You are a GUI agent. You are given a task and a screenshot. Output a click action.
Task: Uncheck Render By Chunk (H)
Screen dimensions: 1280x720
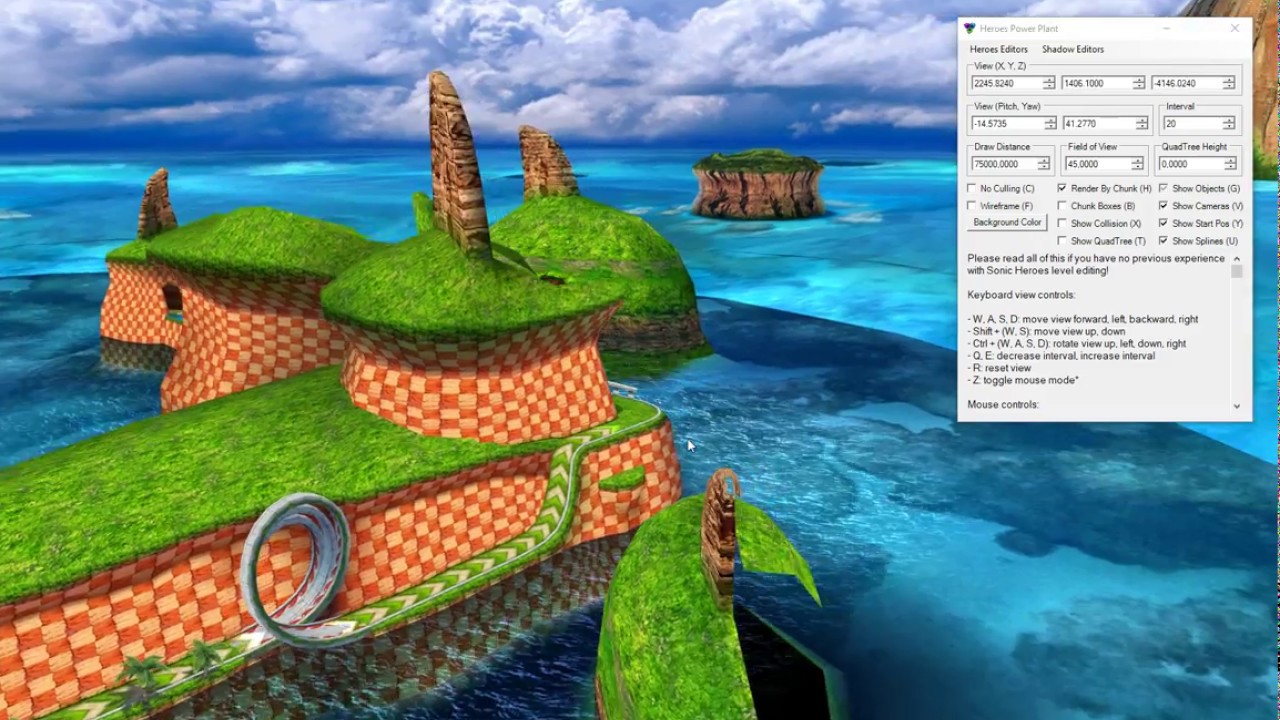pyautogui.click(x=1062, y=188)
